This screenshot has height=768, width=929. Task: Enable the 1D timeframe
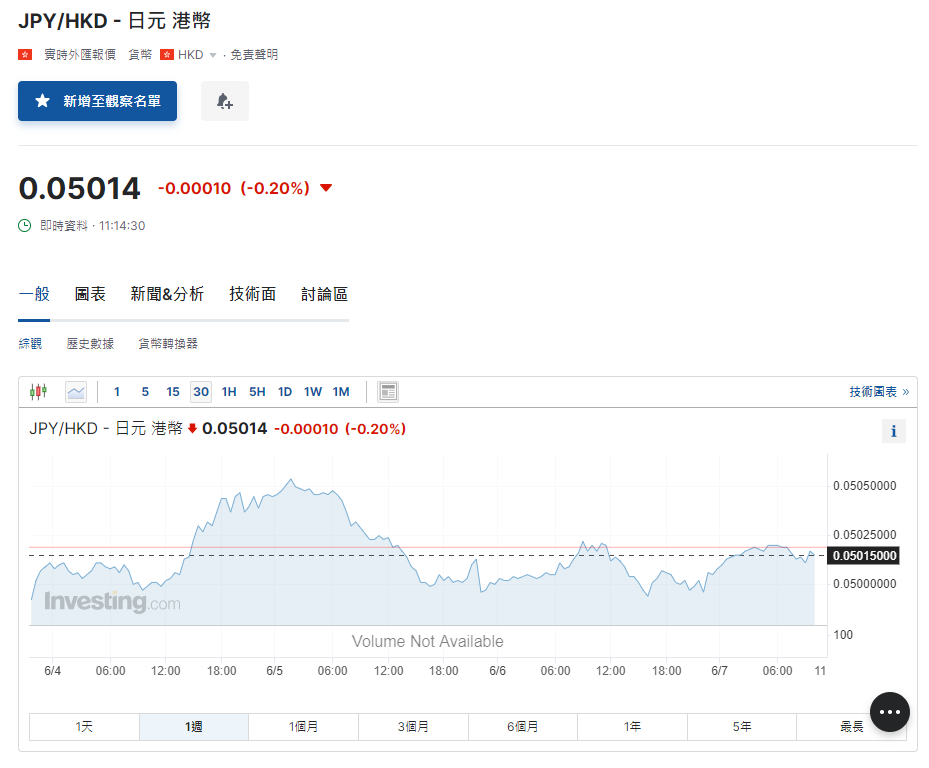[x=284, y=391]
